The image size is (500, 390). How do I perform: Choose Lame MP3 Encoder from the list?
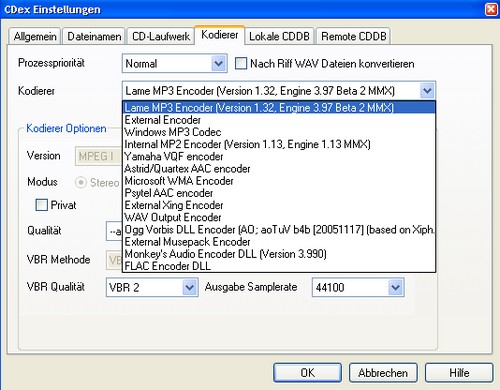(279, 108)
